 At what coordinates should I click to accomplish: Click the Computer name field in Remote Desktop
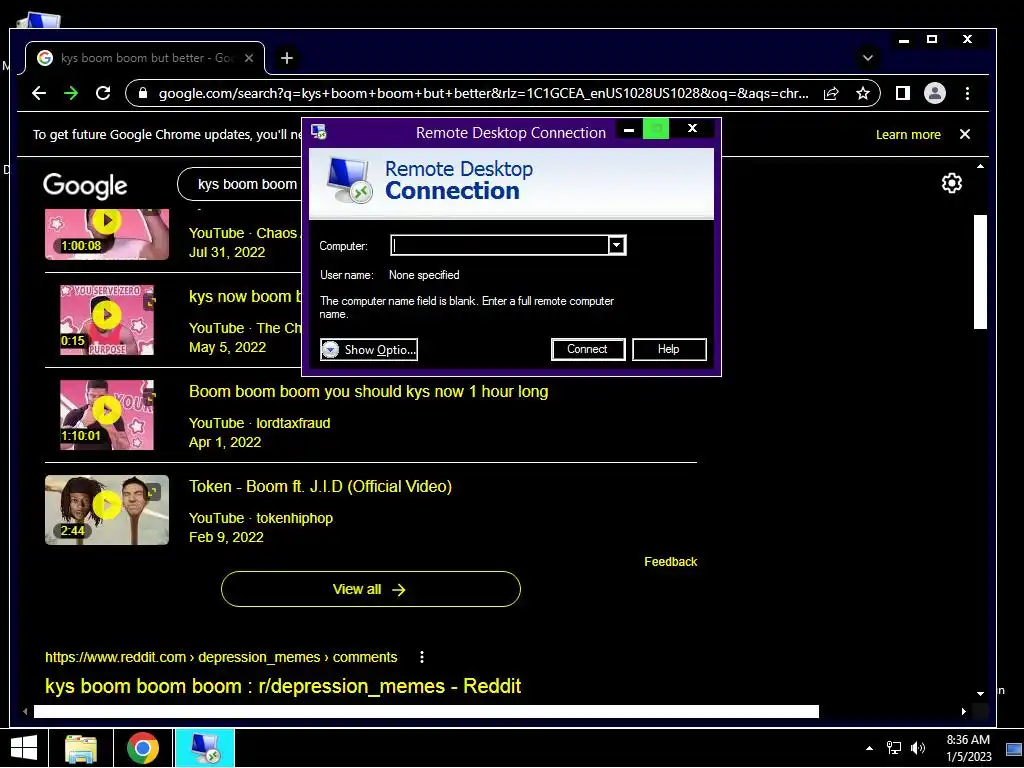500,246
